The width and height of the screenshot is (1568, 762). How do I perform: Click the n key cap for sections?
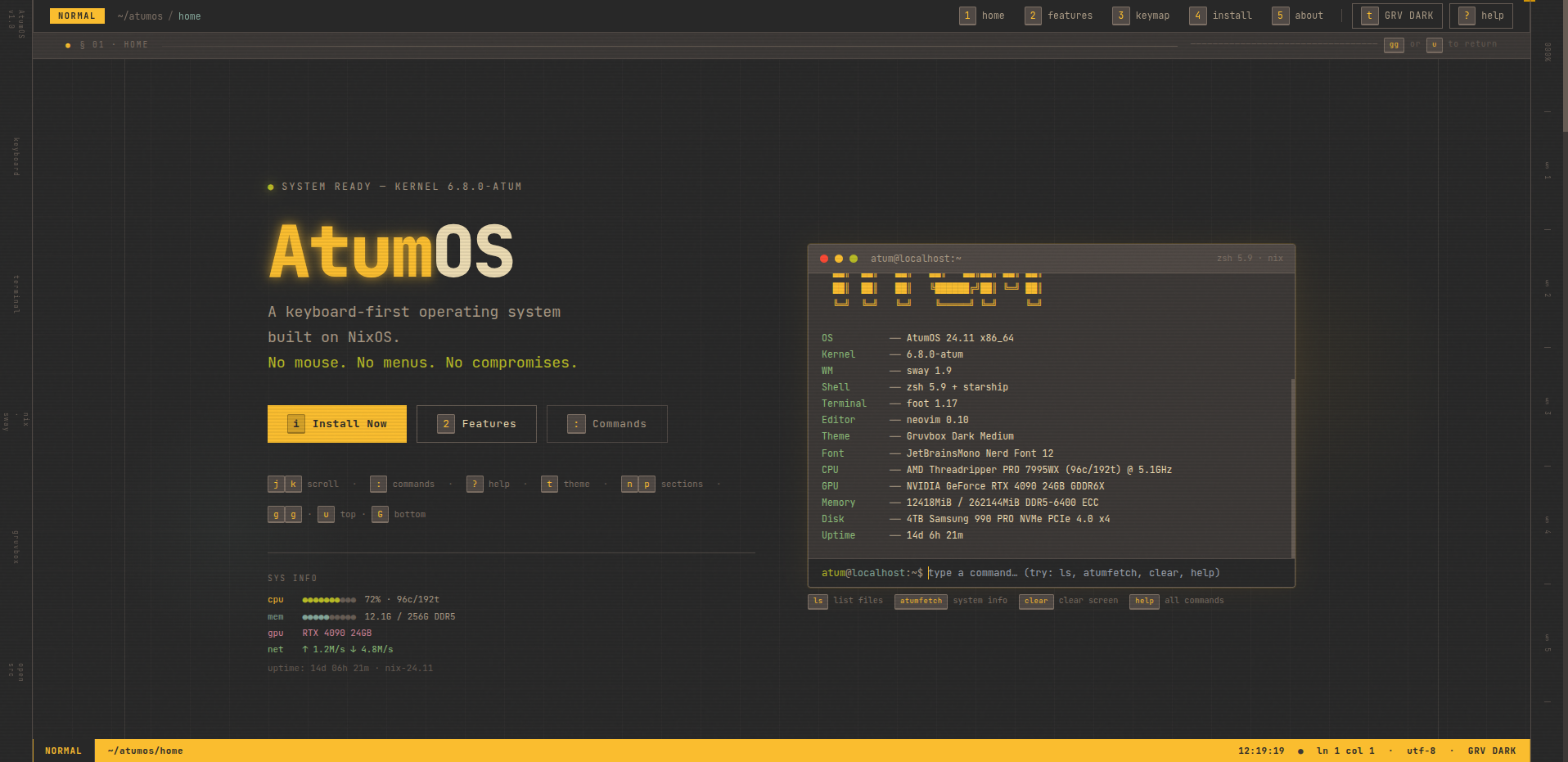click(629, 485)
